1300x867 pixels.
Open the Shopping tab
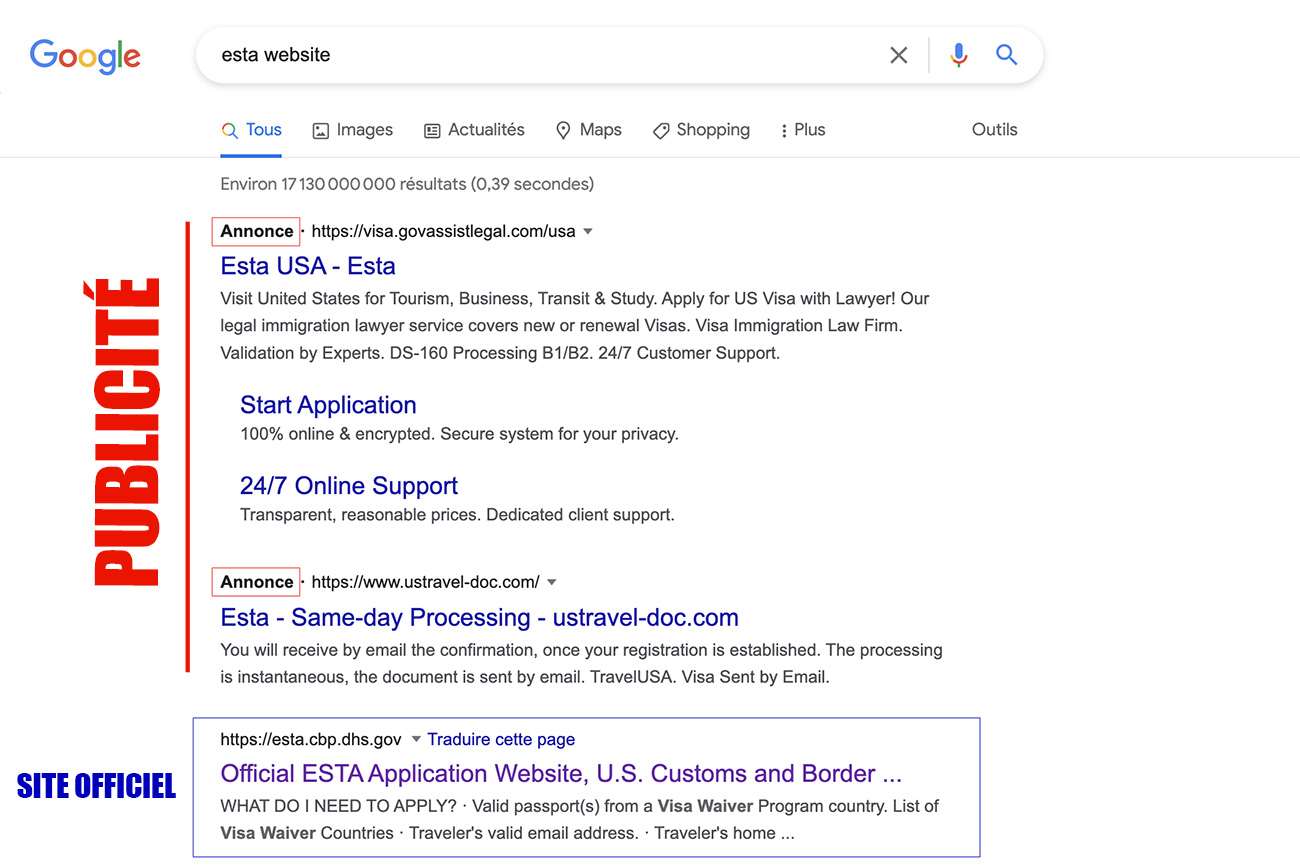(x=701, y=130)
